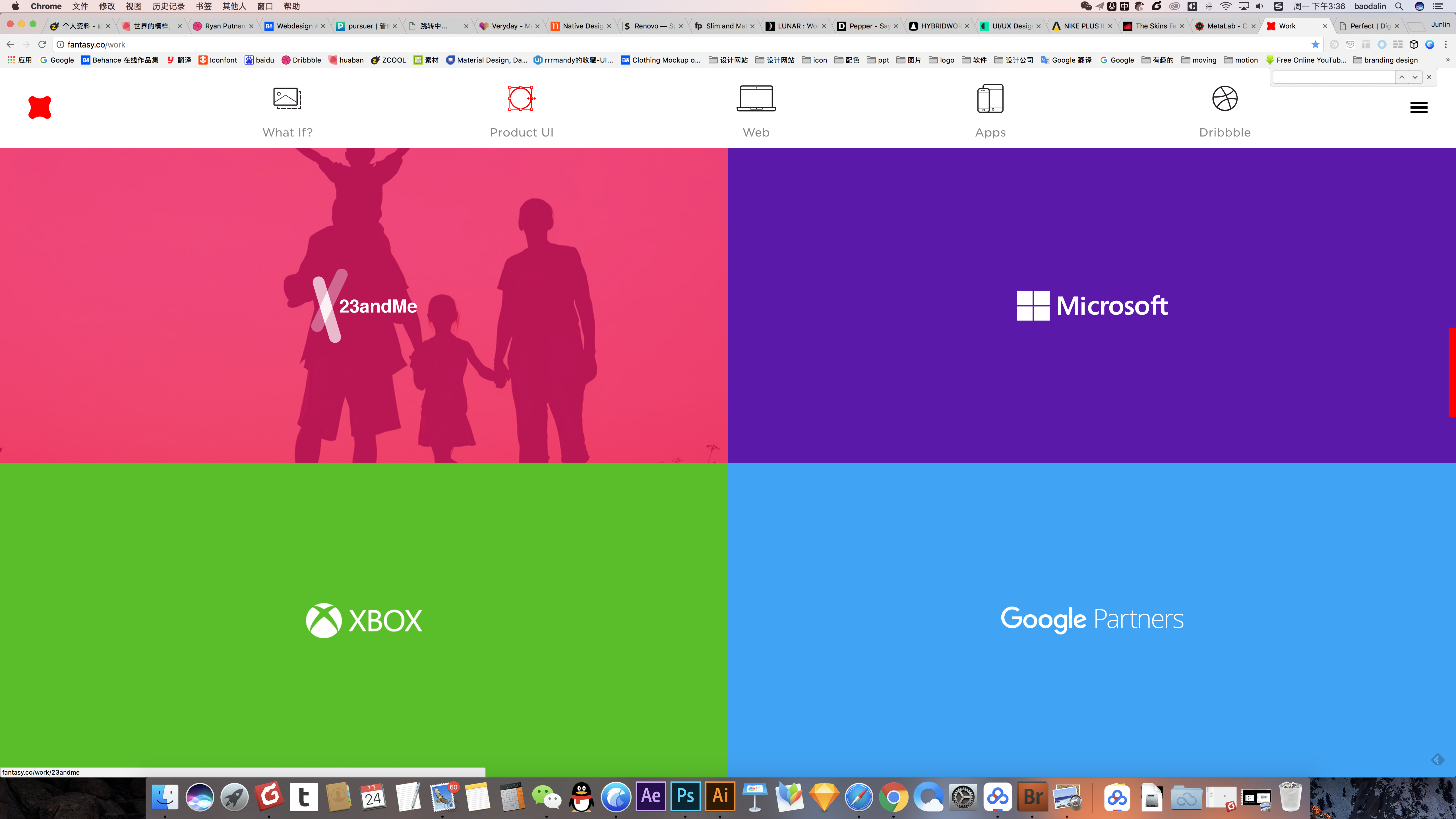Open the What If? picture icon

(287, 98)
